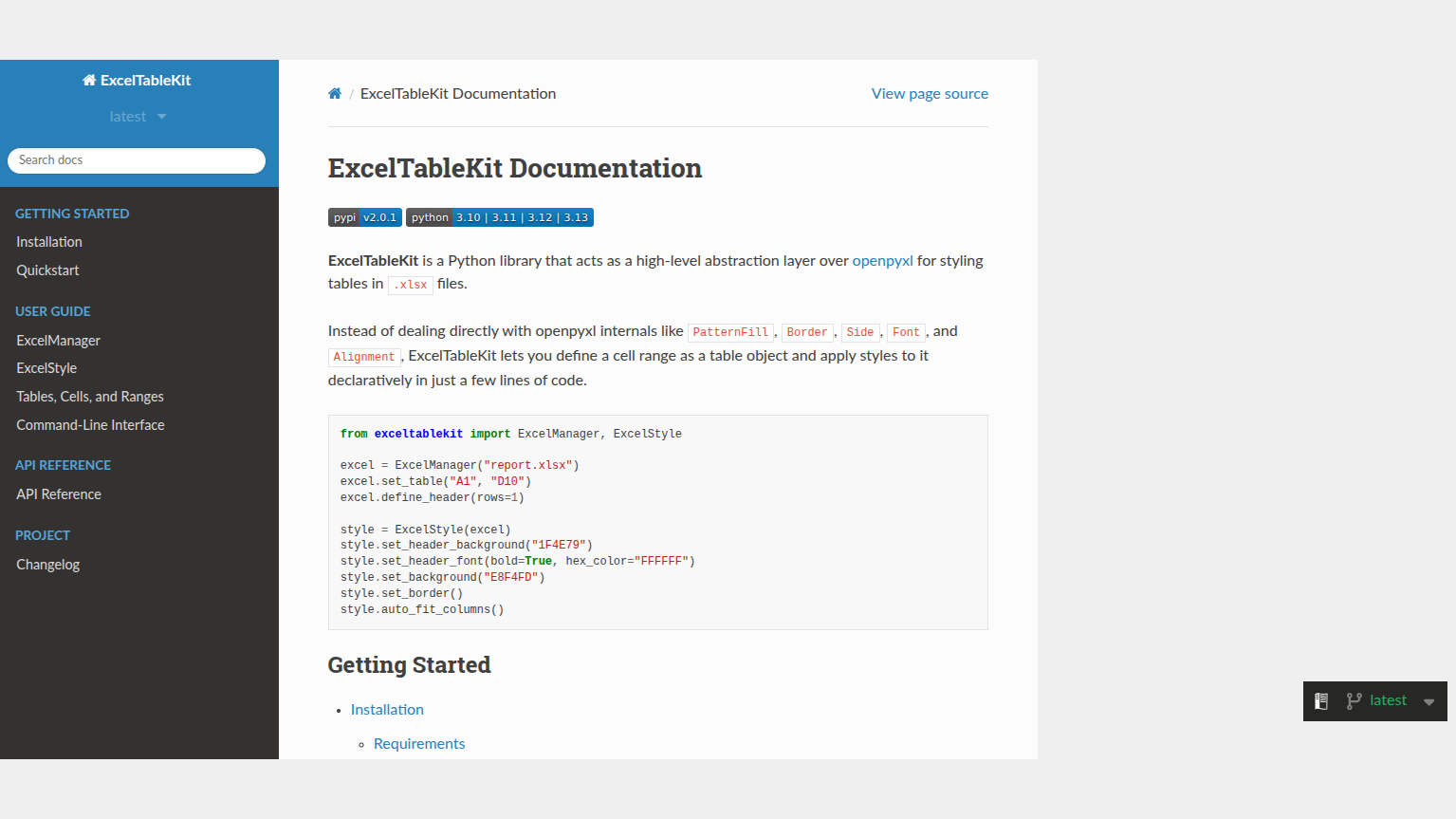Image resolution: width=1456 pixels, height=819 pixels.
Task: Open Installation in the sidebar
Action: (49, 242)
